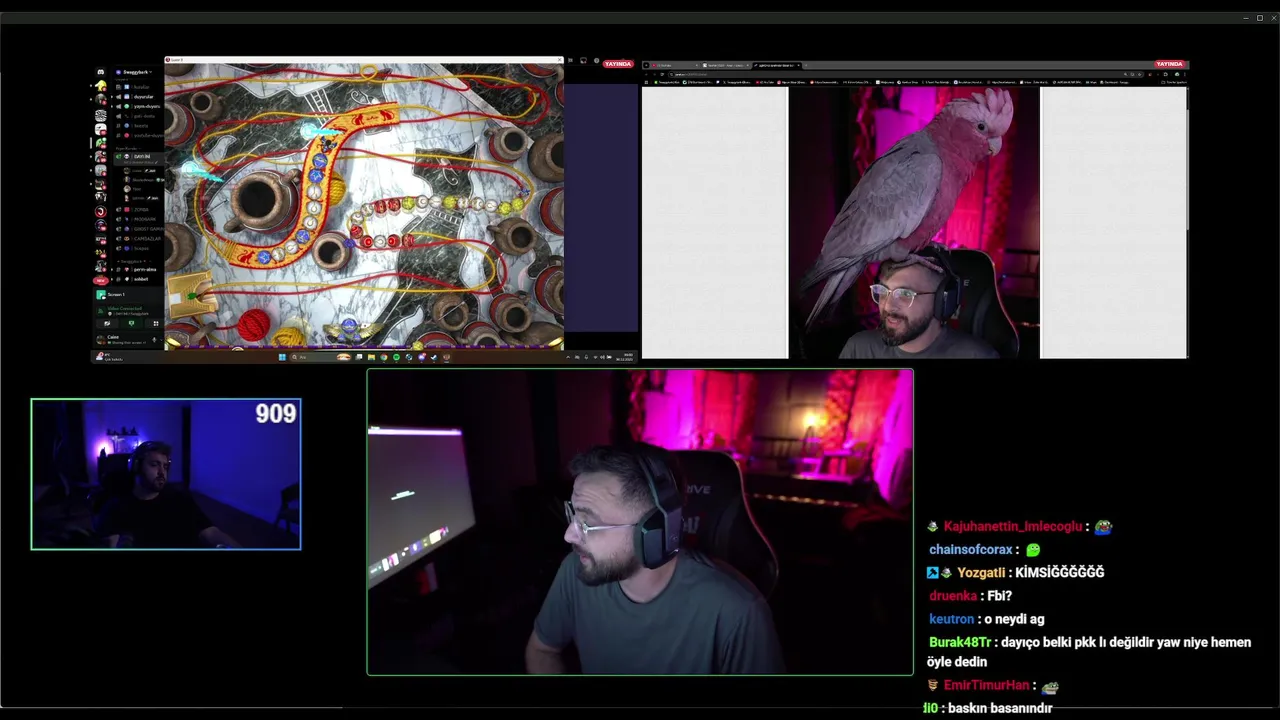Viewport: 1280px width, 720px height.
Task: Open the all bookmarks folder at the bar's end
Action: [1176, 82]
